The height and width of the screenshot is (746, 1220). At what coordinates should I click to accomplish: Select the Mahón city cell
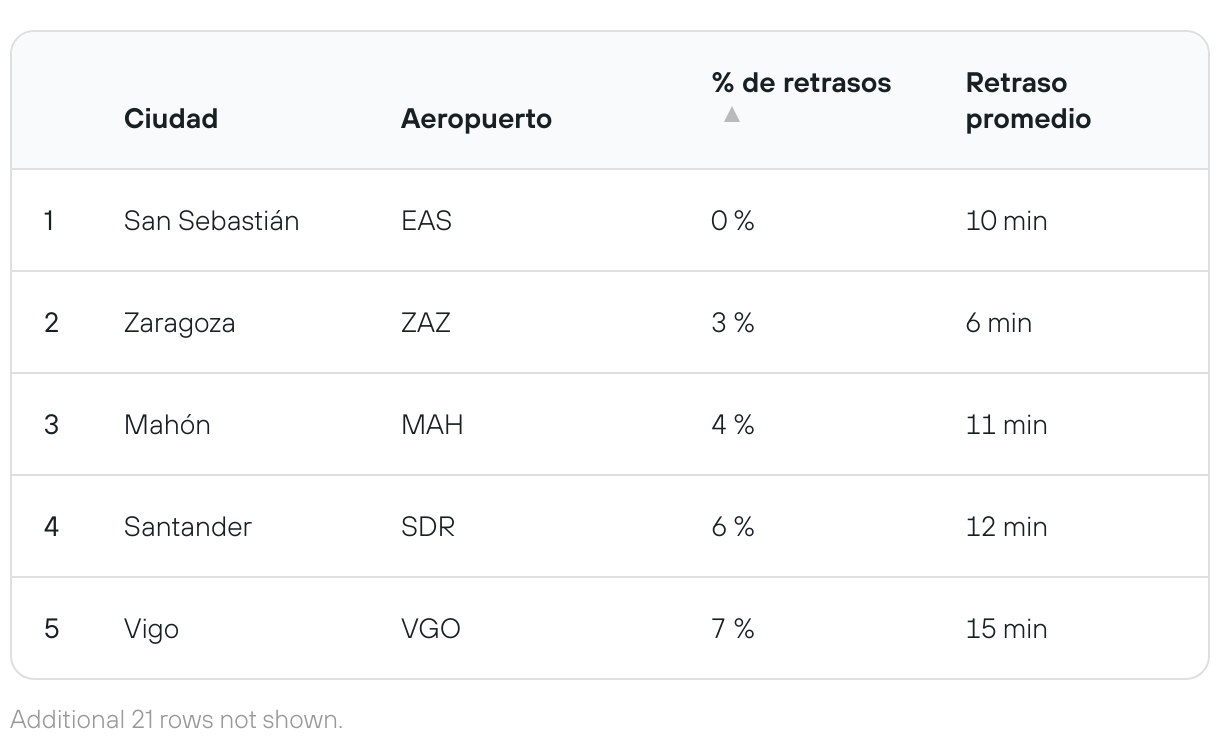pyautogui.click(x=167, y=425)
